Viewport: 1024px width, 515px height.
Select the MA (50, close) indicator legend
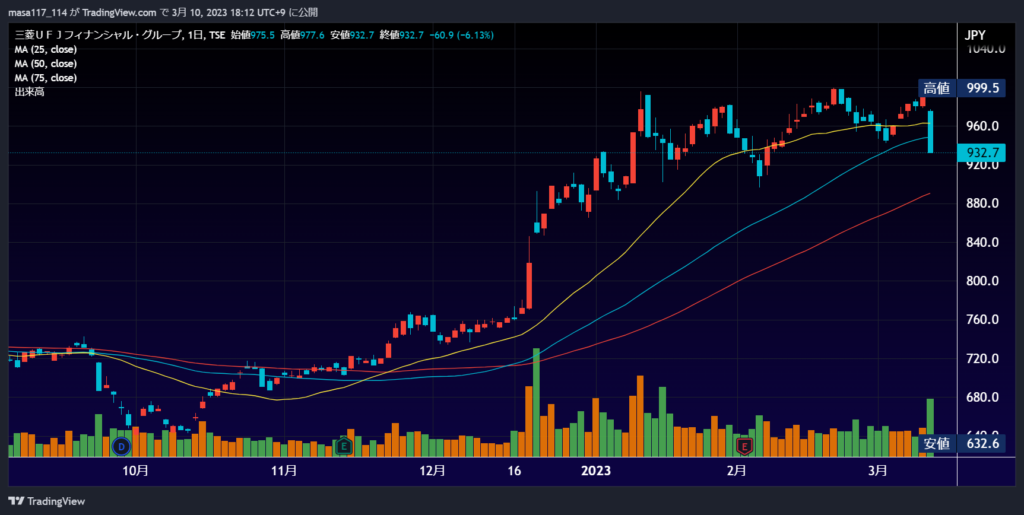click(46, 63)
